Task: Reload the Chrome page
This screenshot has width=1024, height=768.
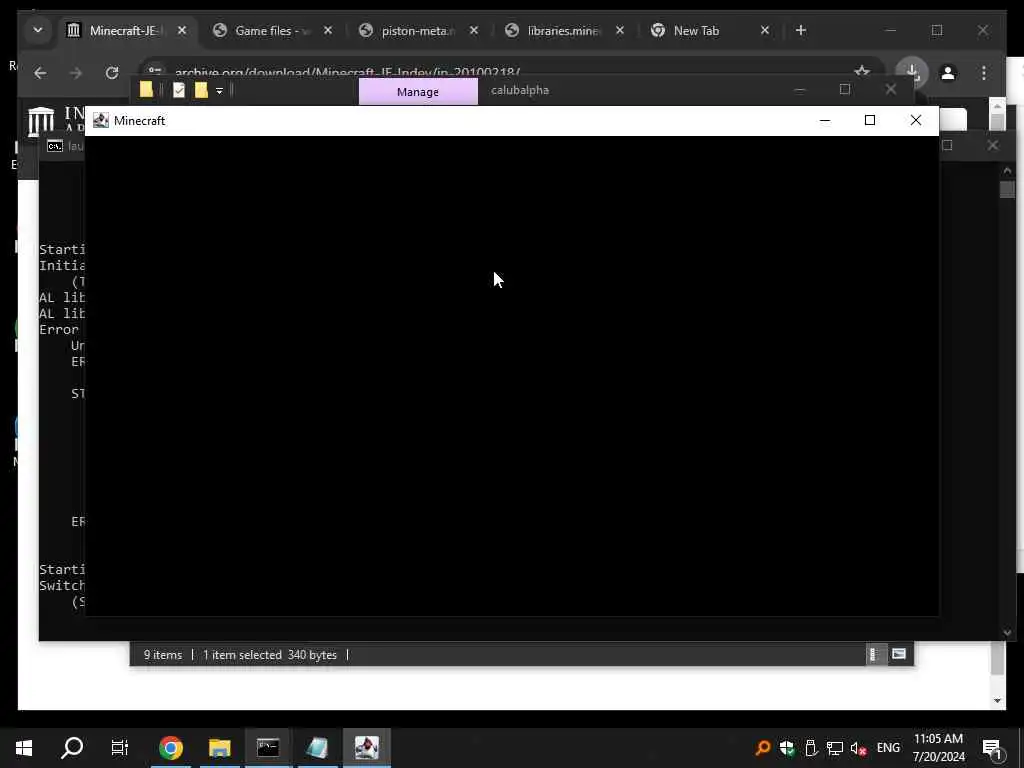Action: pos(112,73)
